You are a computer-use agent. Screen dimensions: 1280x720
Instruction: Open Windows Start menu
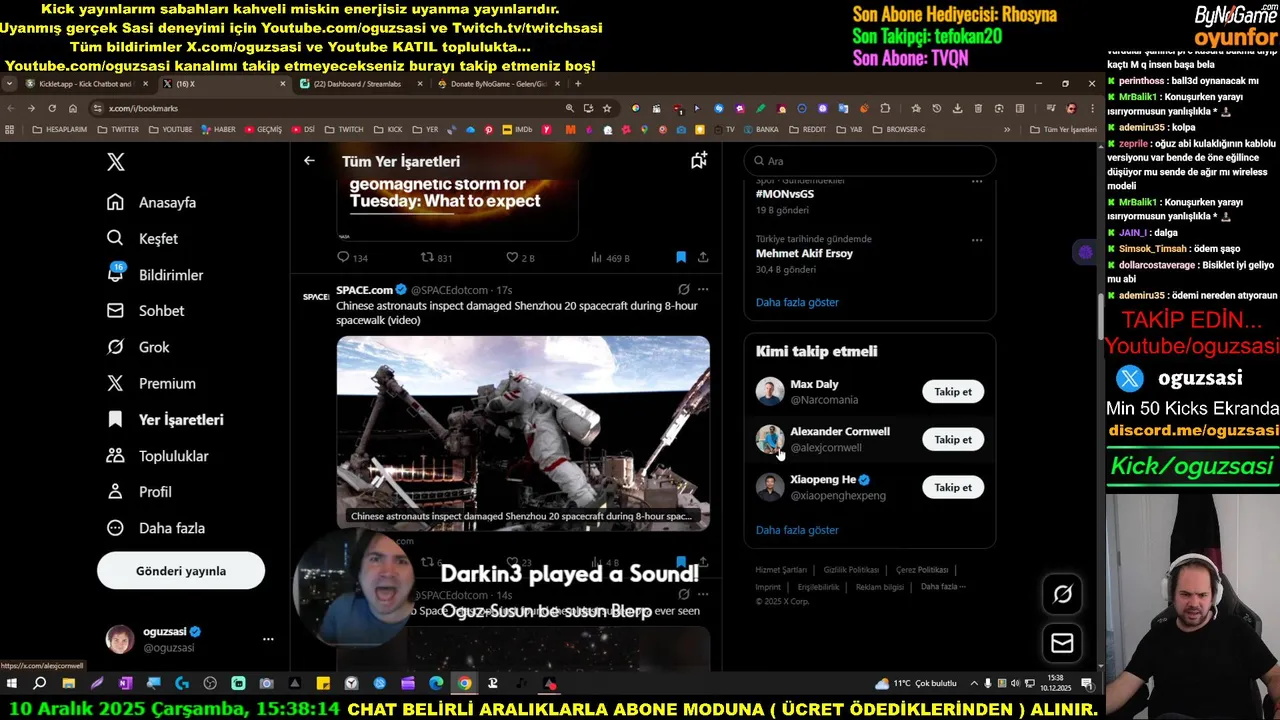pyautogui.click(x=12, y=684)
